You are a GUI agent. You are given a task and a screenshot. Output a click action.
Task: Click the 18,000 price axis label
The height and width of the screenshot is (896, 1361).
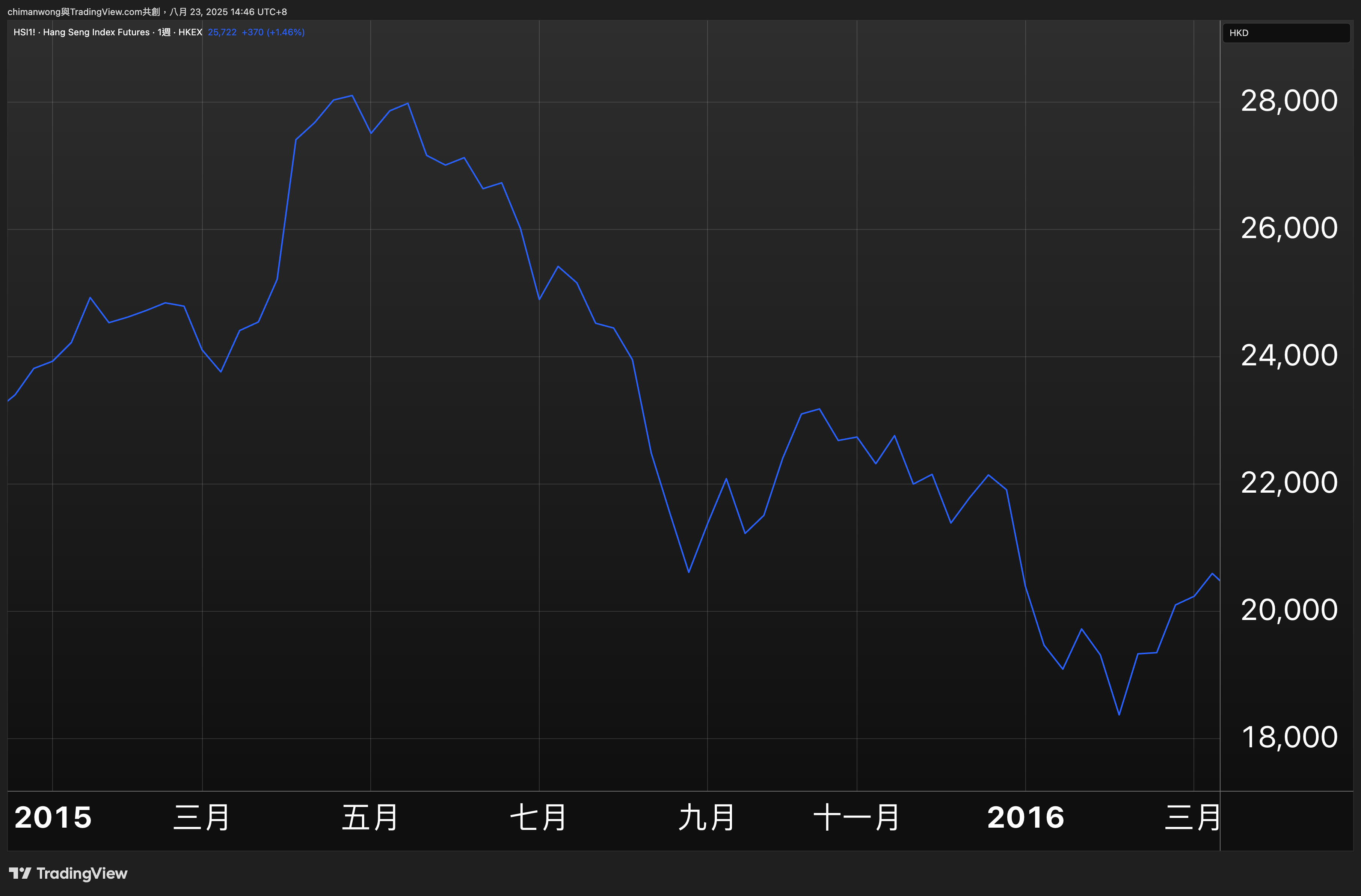(1289, 738)
